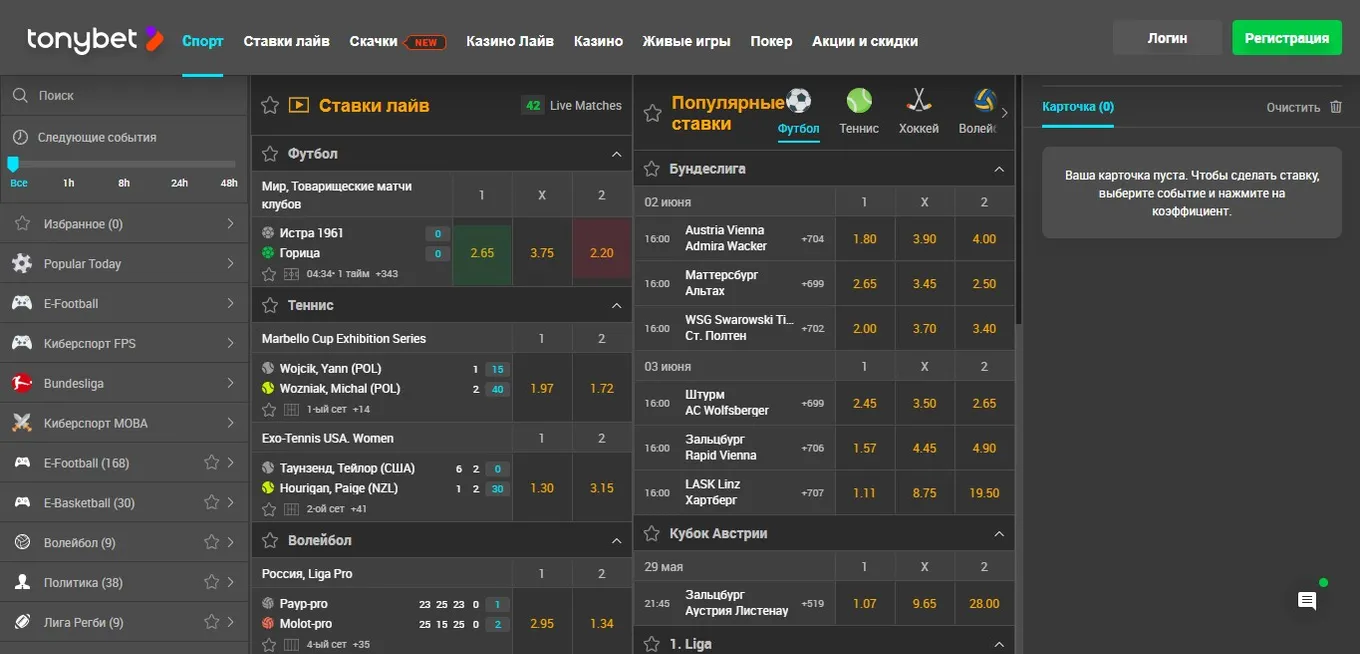Select the Хоккей sticks icon
The width and height of the screenshot is (1360, 654).
click(919, 100)
